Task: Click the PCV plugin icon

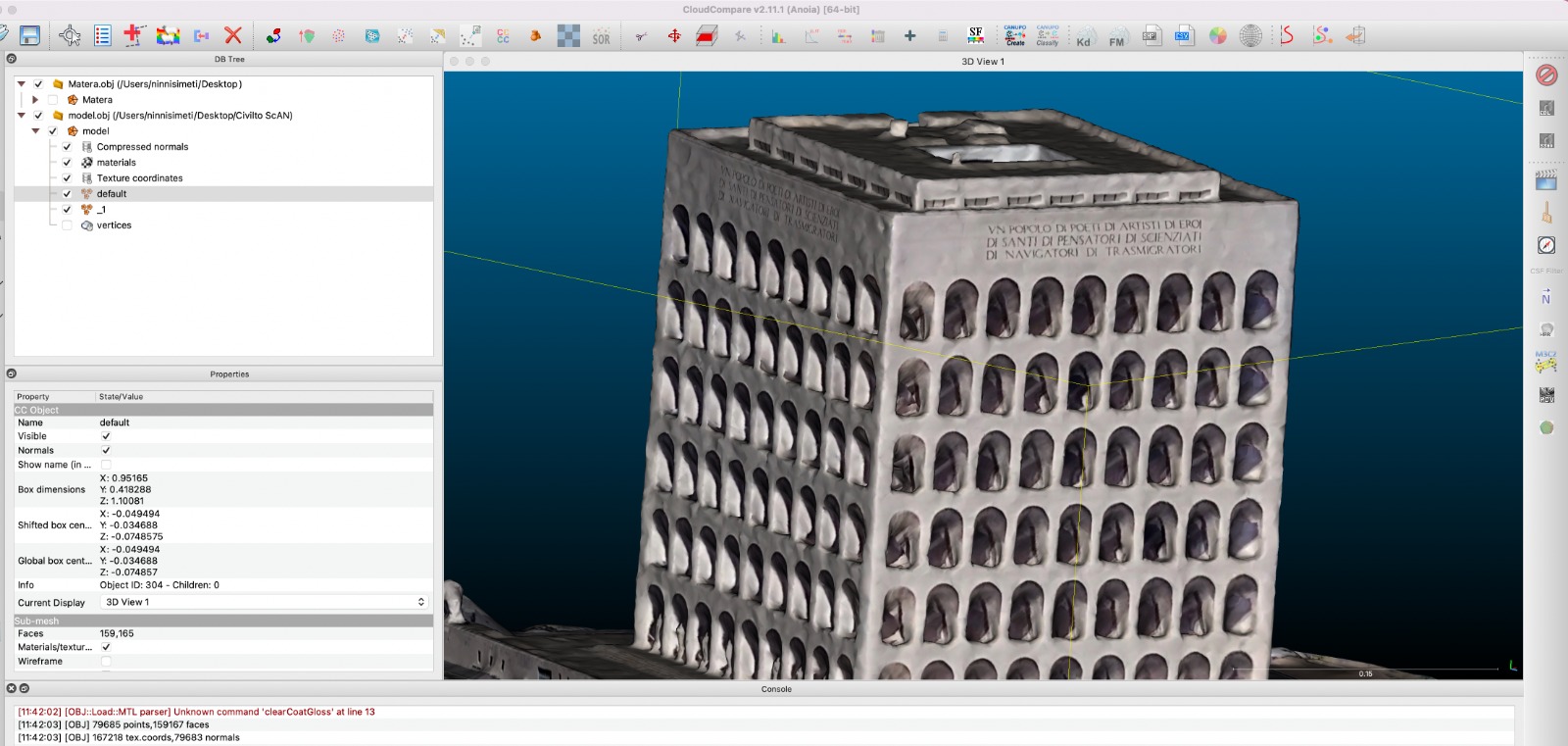Action: [1546, 395]
